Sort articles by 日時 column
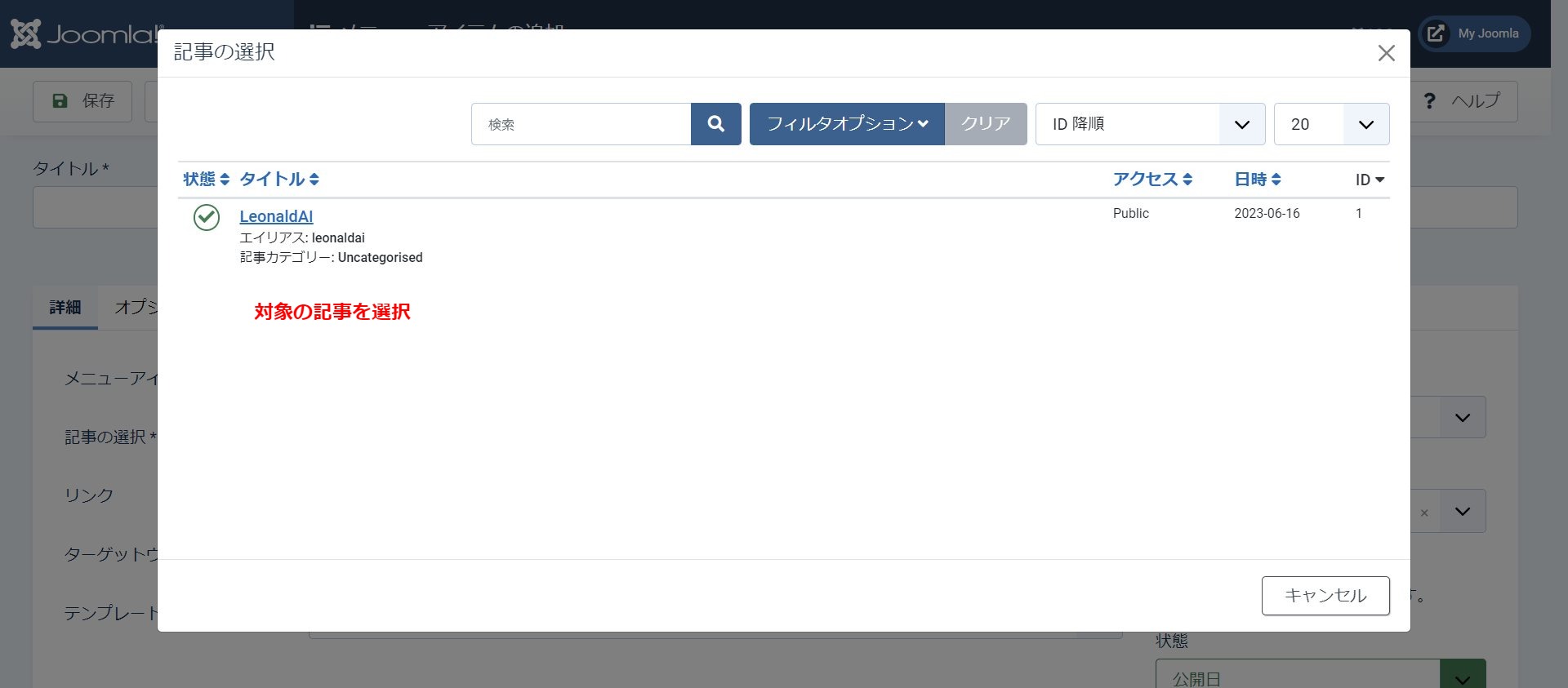Screen dimensions: 1568x688 click(x=1257, y=180)
